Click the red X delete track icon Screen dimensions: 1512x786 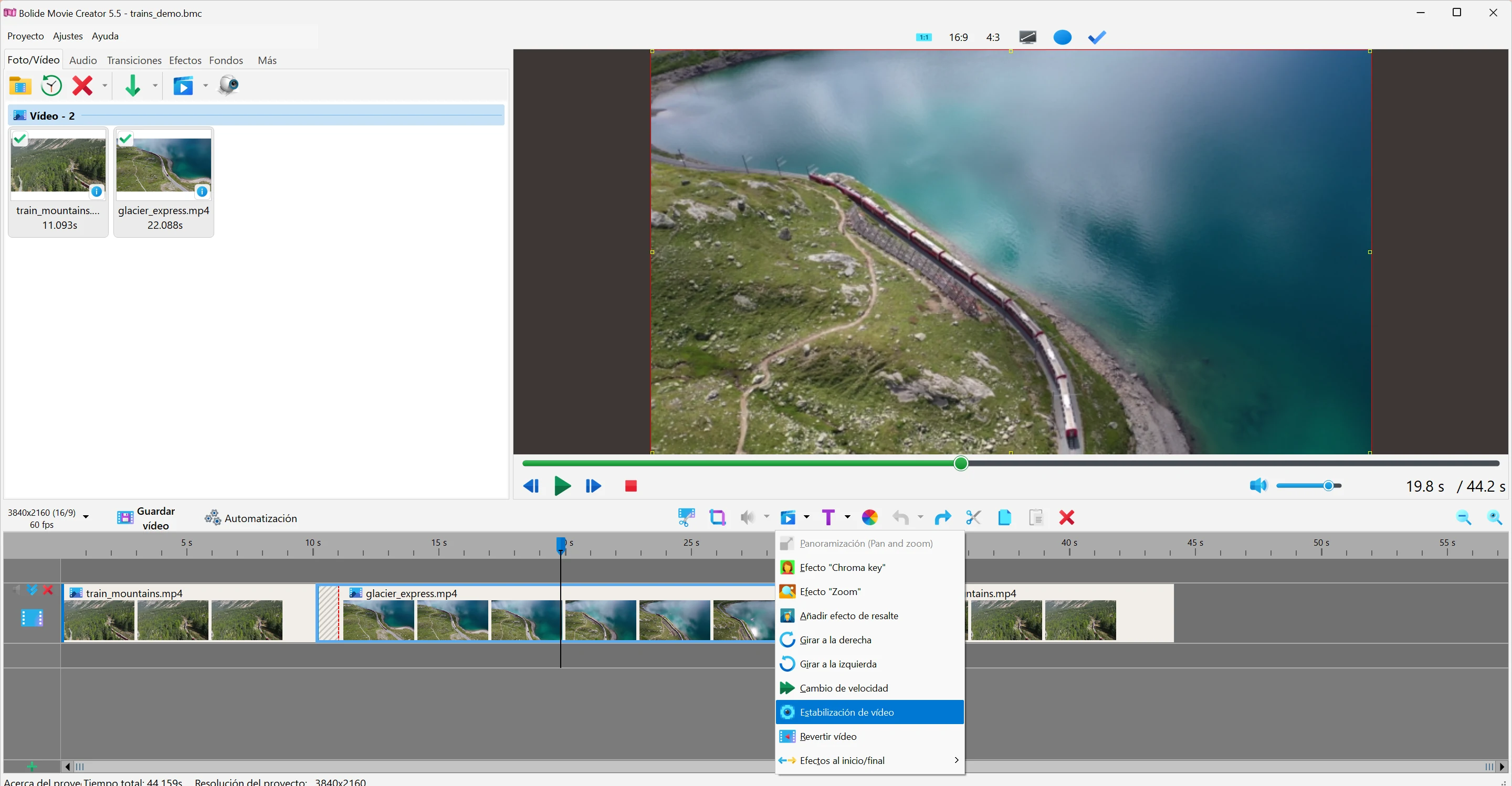coord(48,590)
